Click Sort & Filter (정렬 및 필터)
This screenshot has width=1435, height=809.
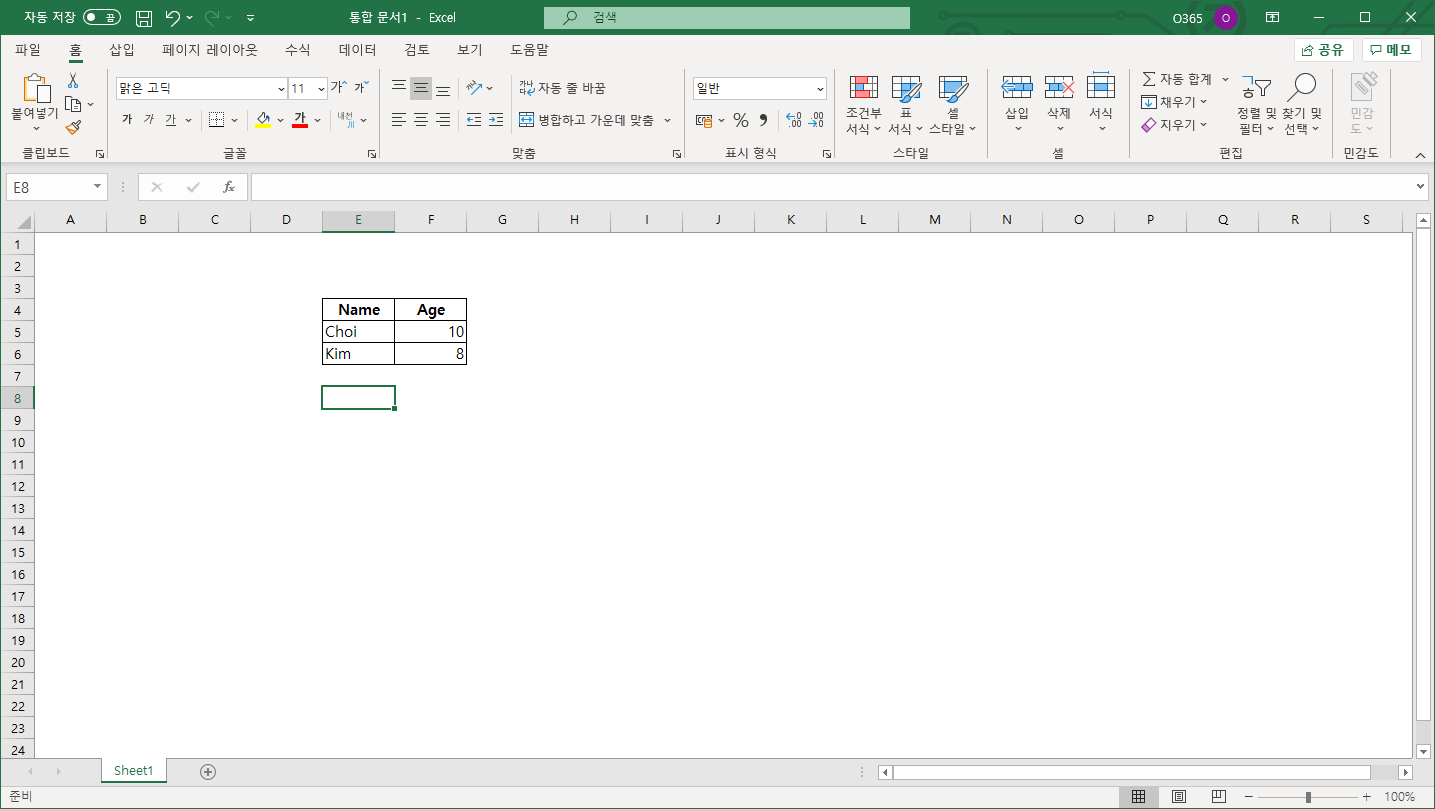pyautogui.click(x=1257, y=105)
